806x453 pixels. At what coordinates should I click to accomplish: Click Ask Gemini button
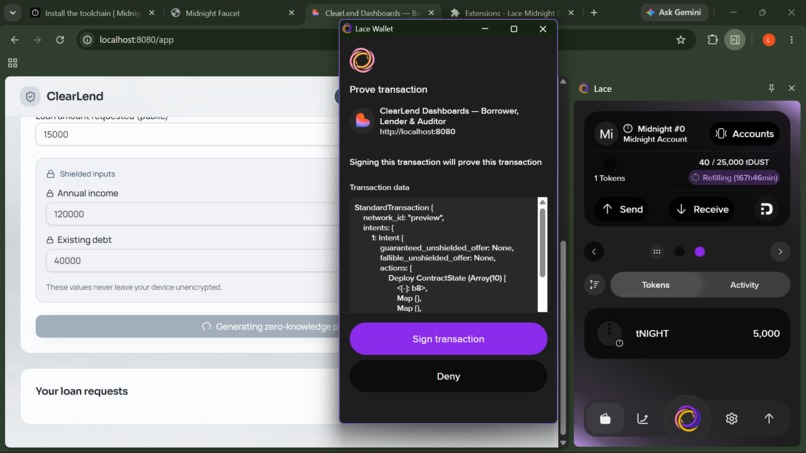tap(674, 12)
